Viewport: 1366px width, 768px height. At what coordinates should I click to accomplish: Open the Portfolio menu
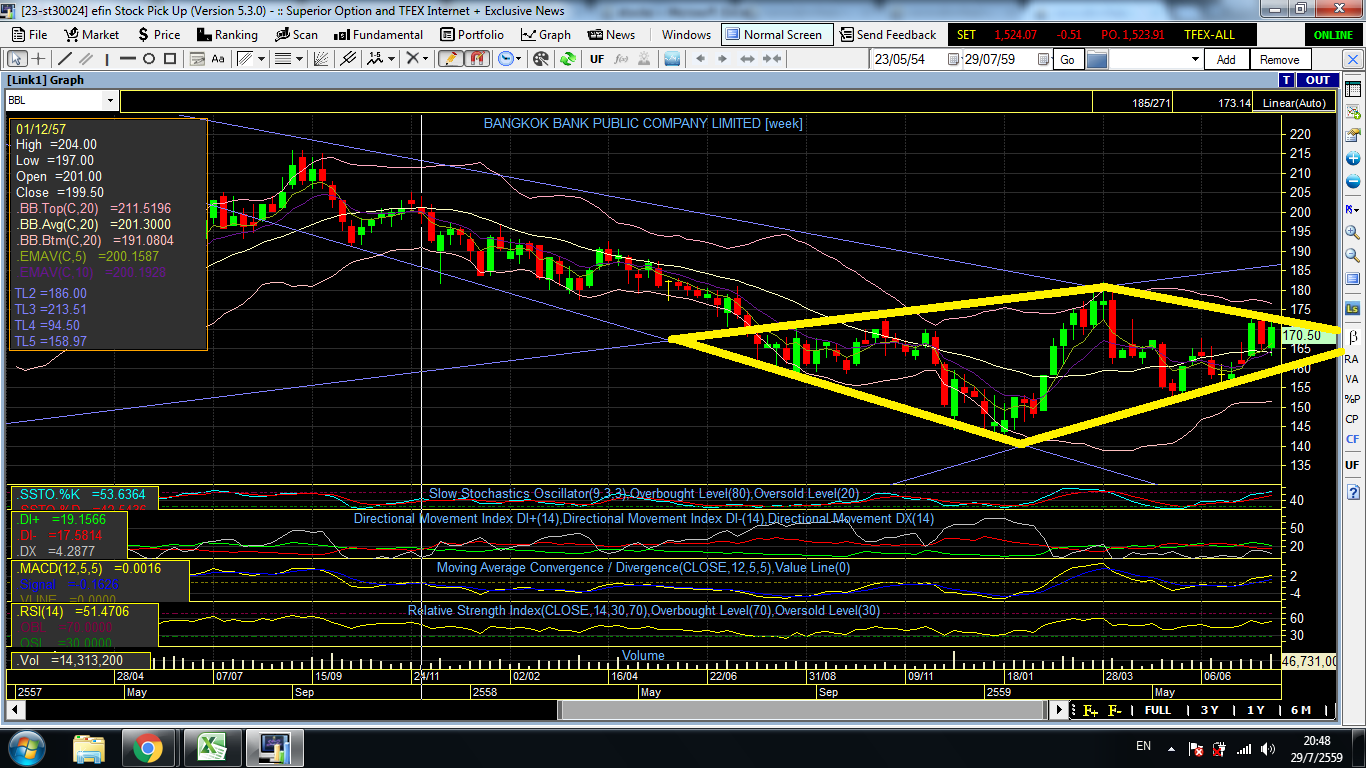[x=472, y=34]
